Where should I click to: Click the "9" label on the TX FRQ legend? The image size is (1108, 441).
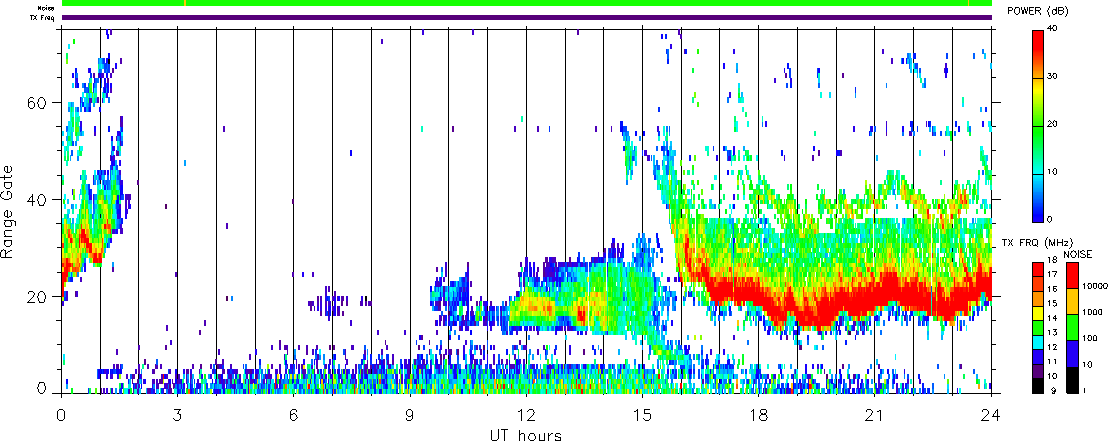coord(1054,390)
